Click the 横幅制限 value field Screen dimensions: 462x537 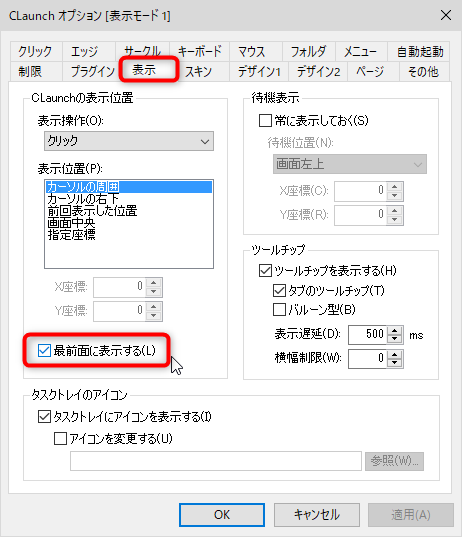(367, 359)
